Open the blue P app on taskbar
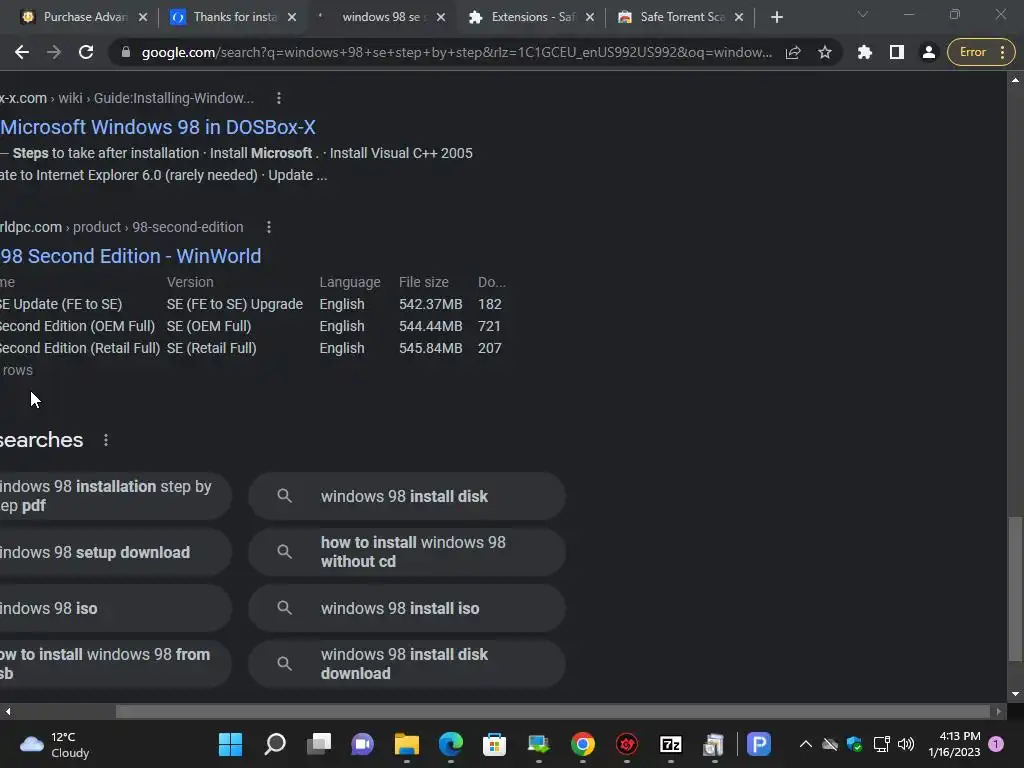 [759, 744]
